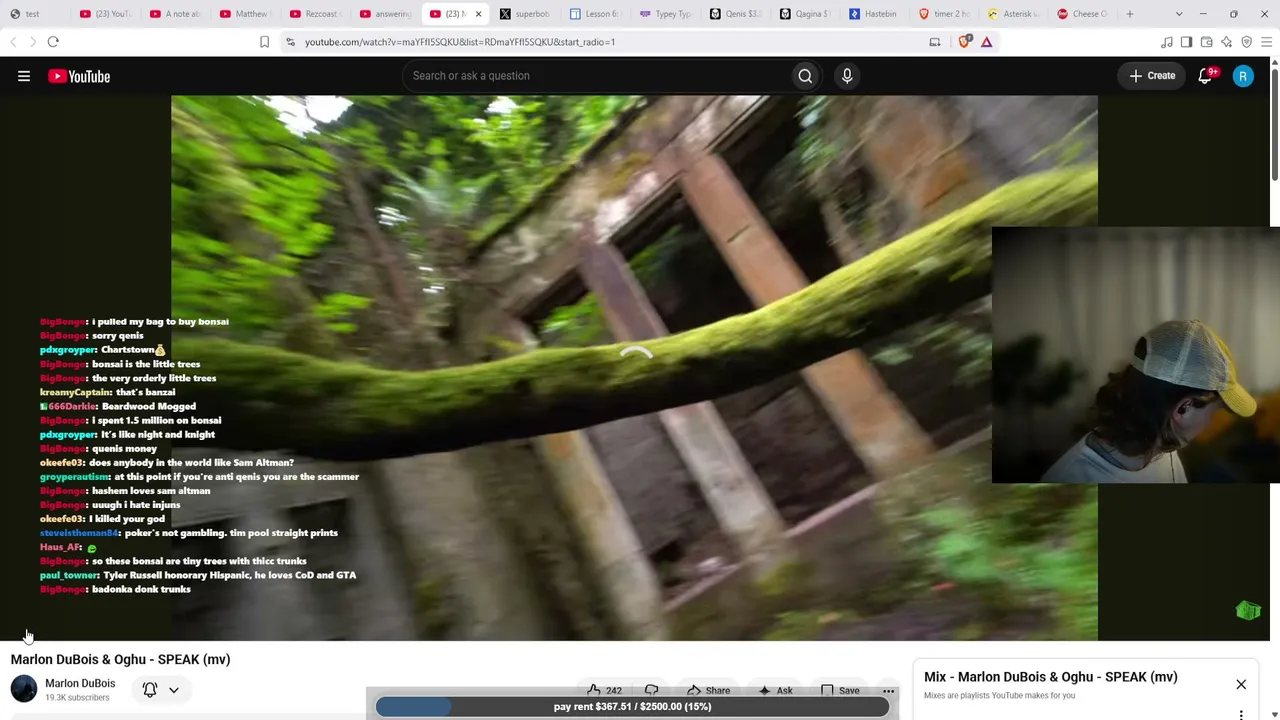Open more actions ellipsis under the video
This screenshot has height=720, width=1280.
[x=888, y=690]
